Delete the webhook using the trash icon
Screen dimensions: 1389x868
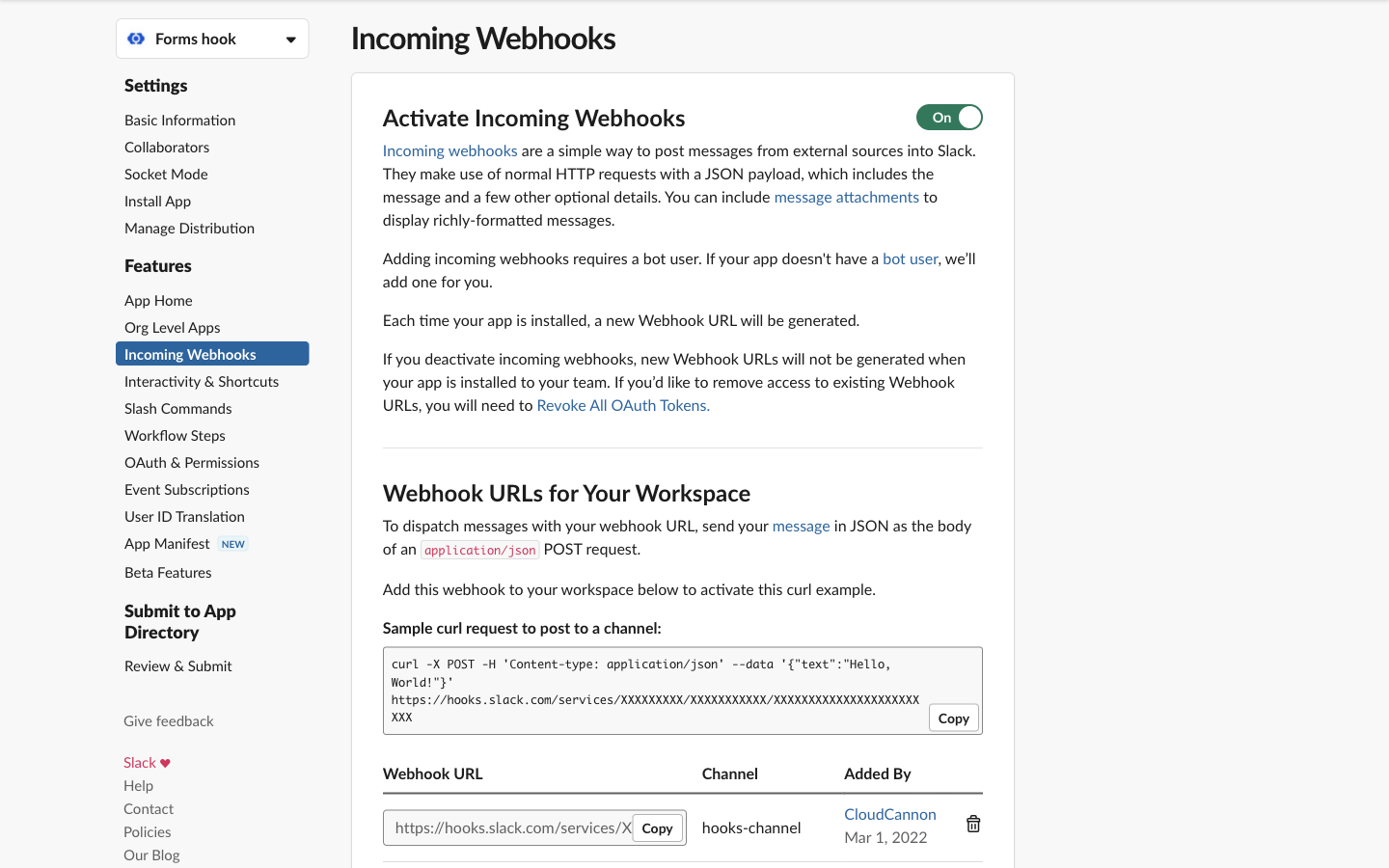coord(973,824)
